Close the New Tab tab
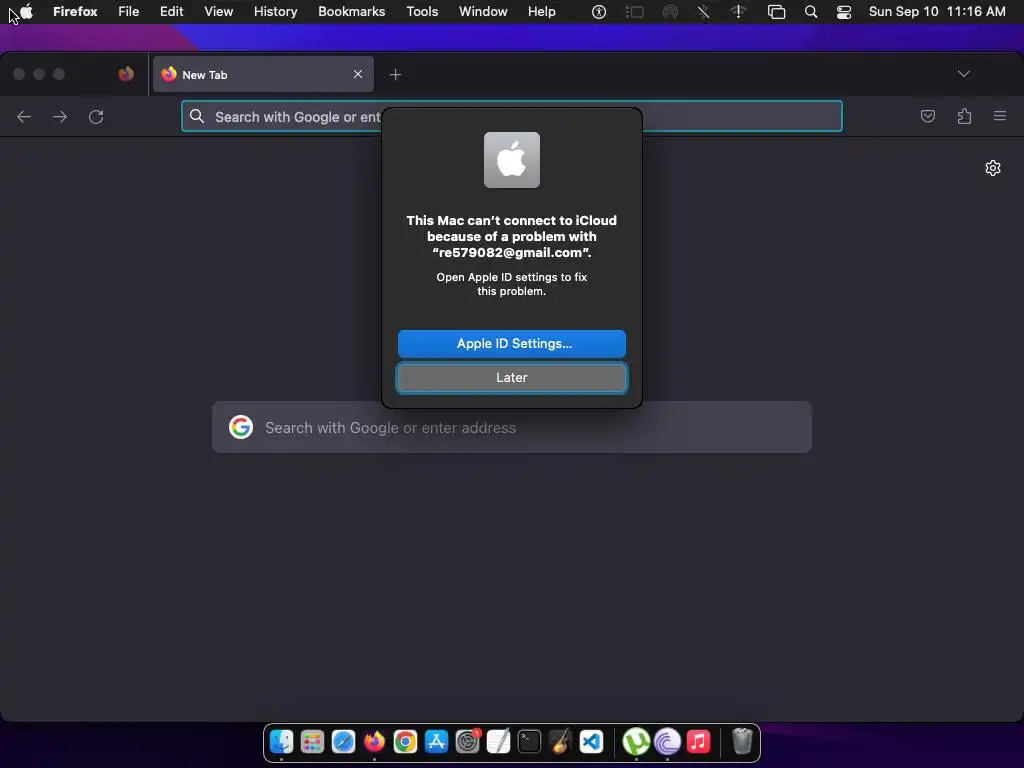This screenshot has width=1024, height=768. pos(358,74)
